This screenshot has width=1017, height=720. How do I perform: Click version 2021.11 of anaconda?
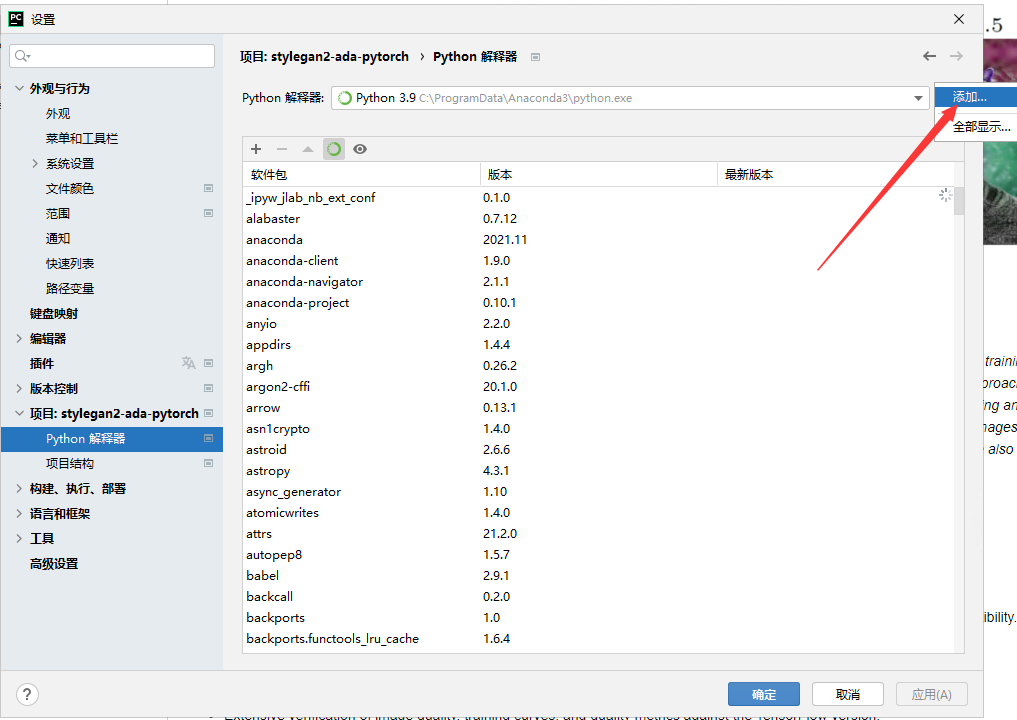(505, 239)
